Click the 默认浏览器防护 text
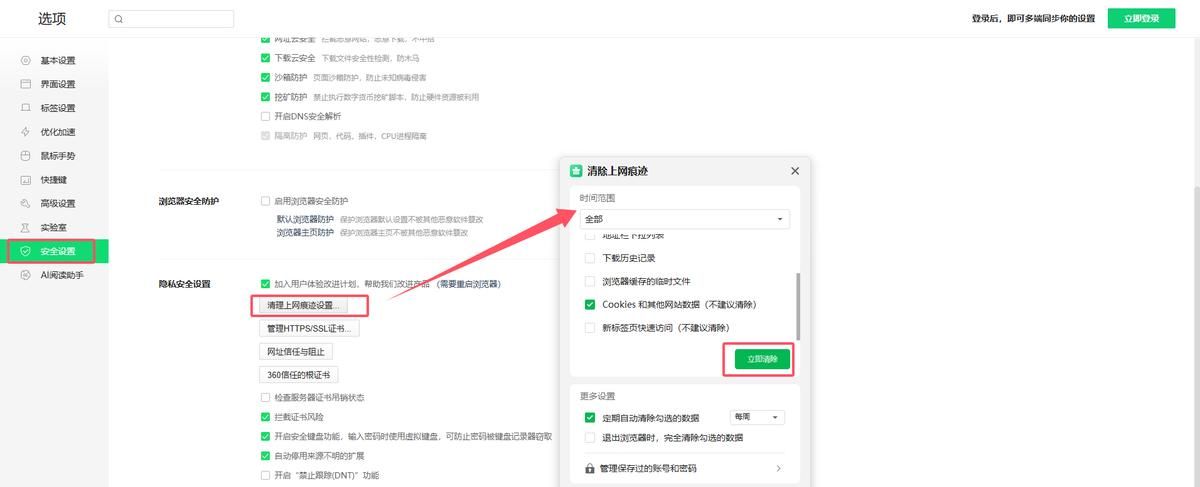The image size is (1200, 487). 306,219
